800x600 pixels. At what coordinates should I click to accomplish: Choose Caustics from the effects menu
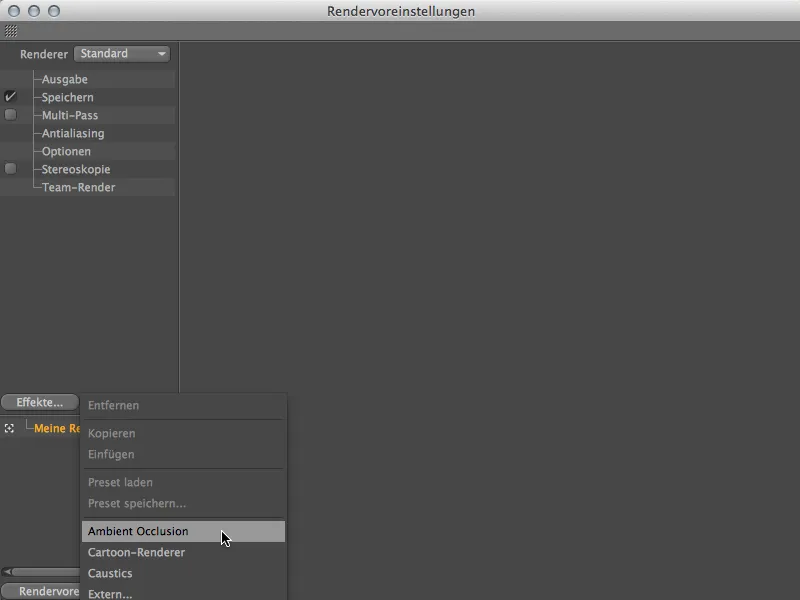(183, 573)
